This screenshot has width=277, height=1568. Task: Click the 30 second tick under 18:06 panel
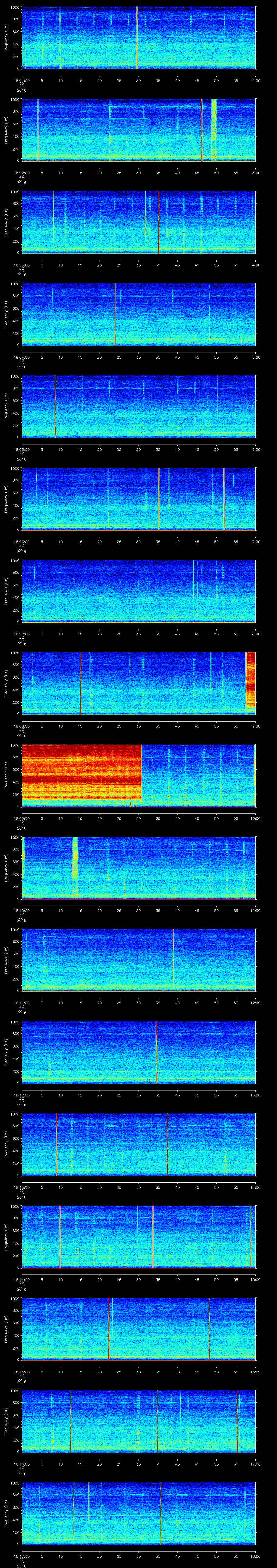point(139,542)
